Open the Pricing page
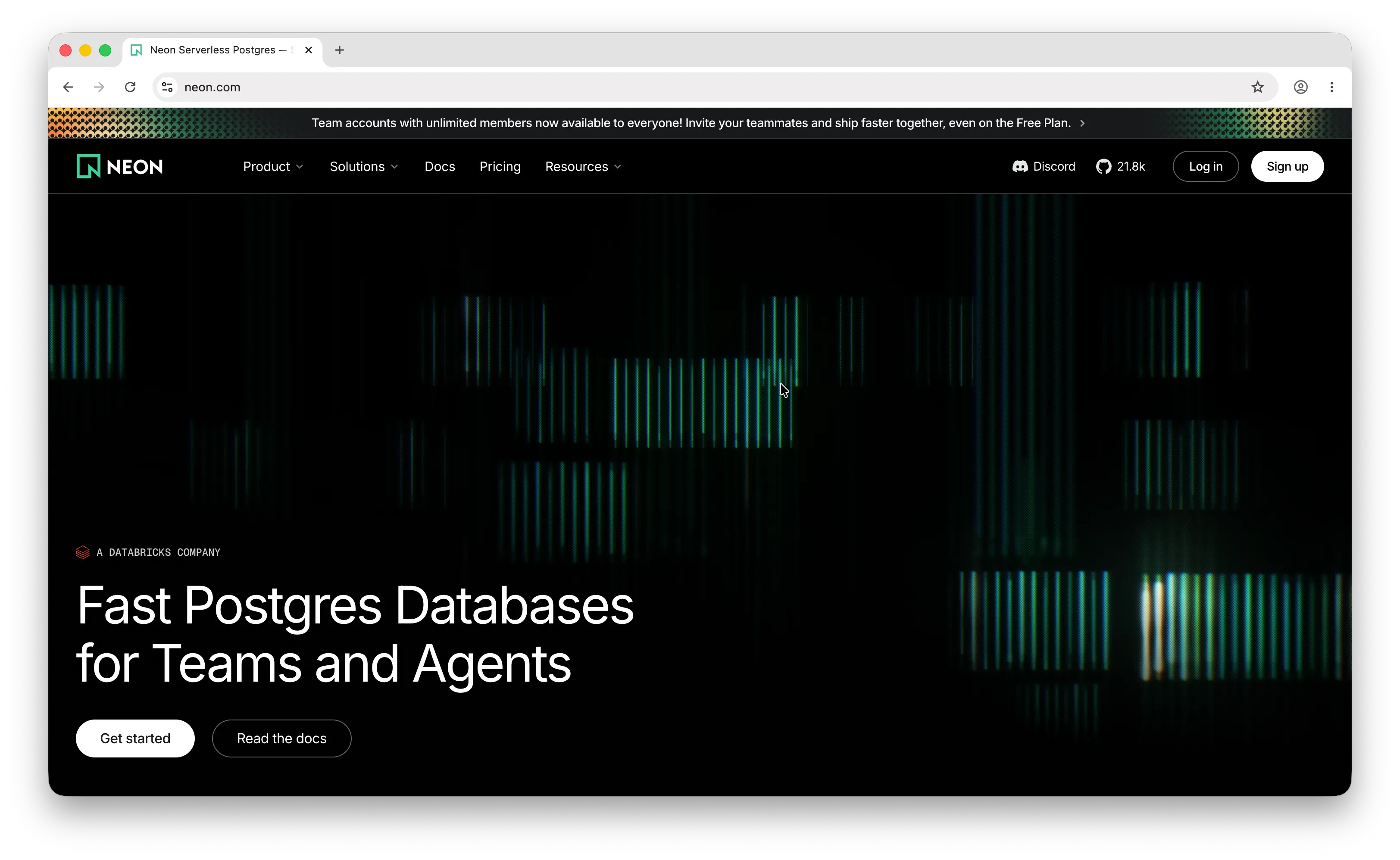 (x=500, y=166)
